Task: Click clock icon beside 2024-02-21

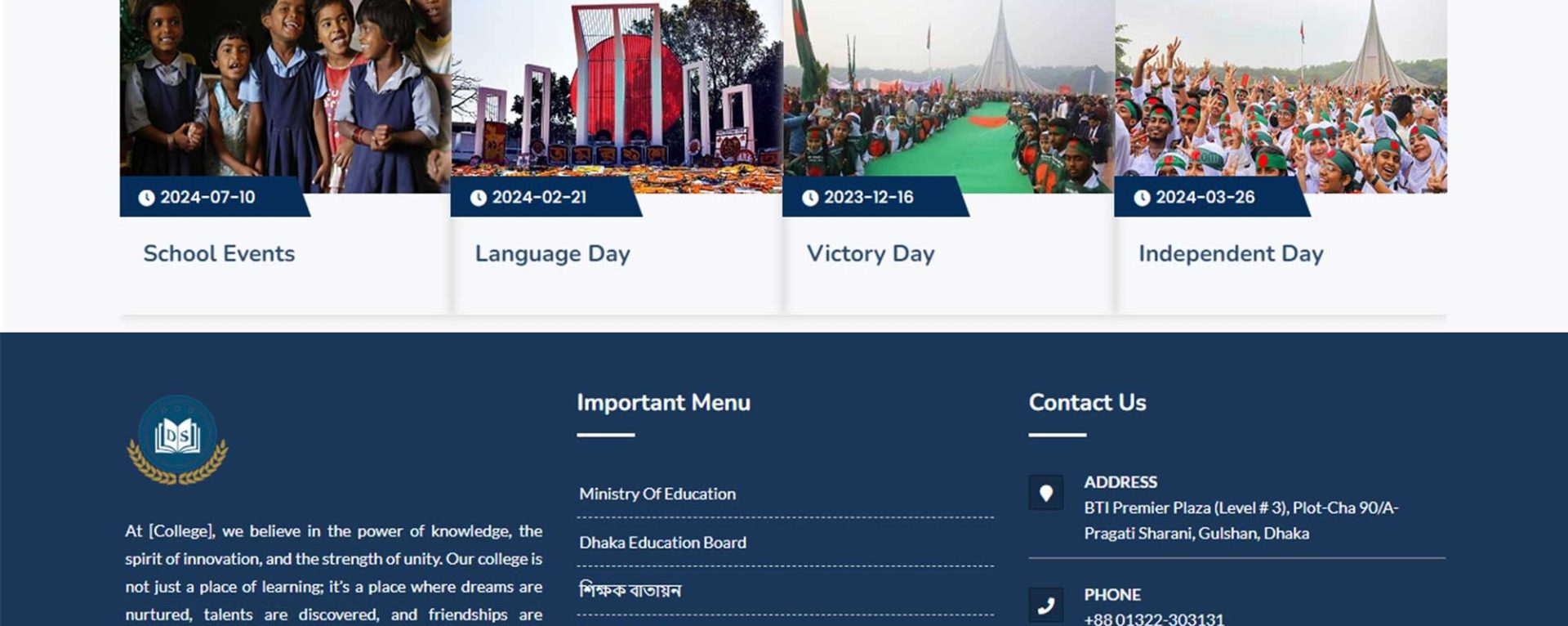Action: tap(479, 198)
